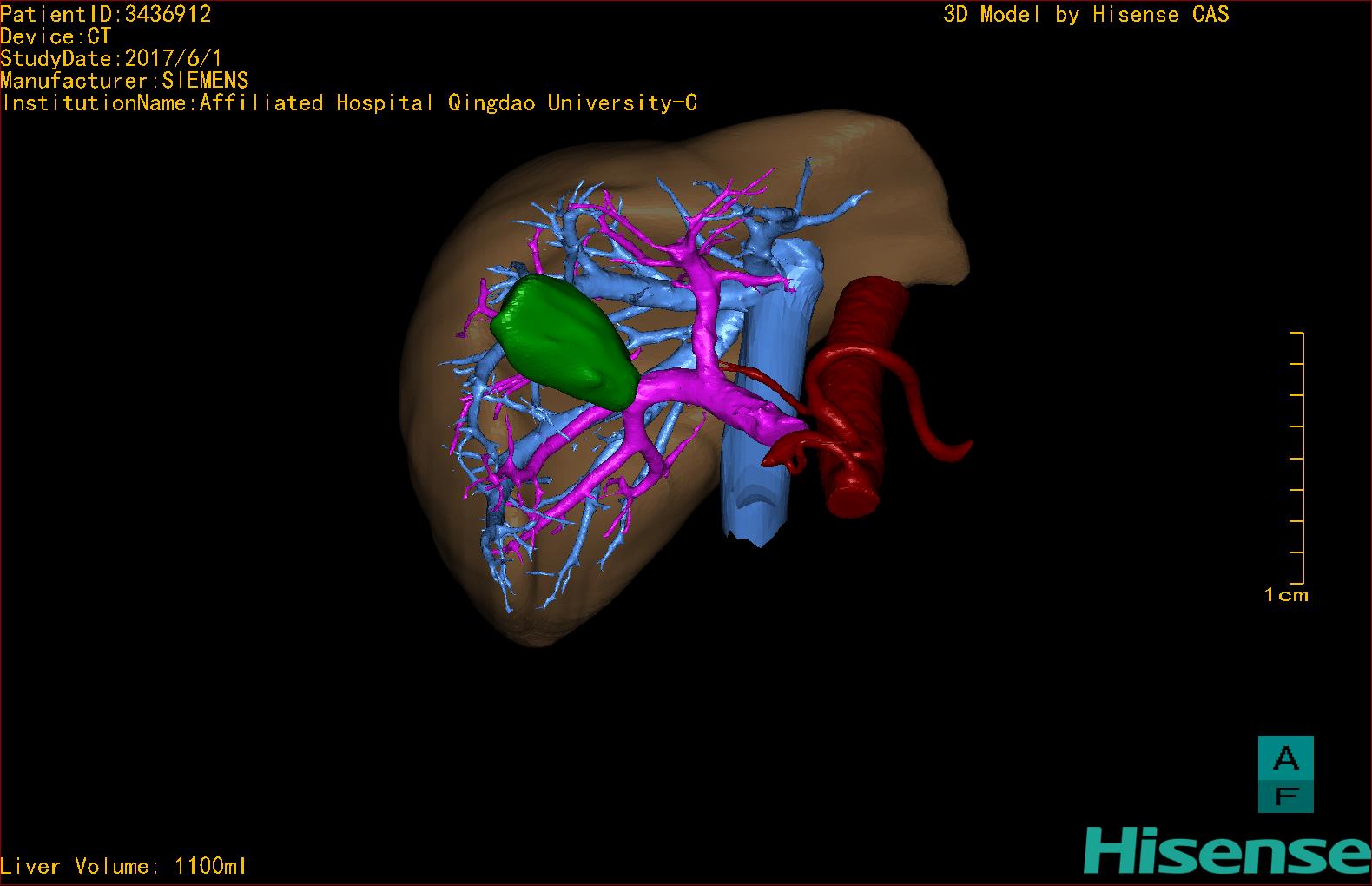Click the Liver Volume: 1100ml readout
This screenshot has height=886, width=1372.
tap(123, 866)
